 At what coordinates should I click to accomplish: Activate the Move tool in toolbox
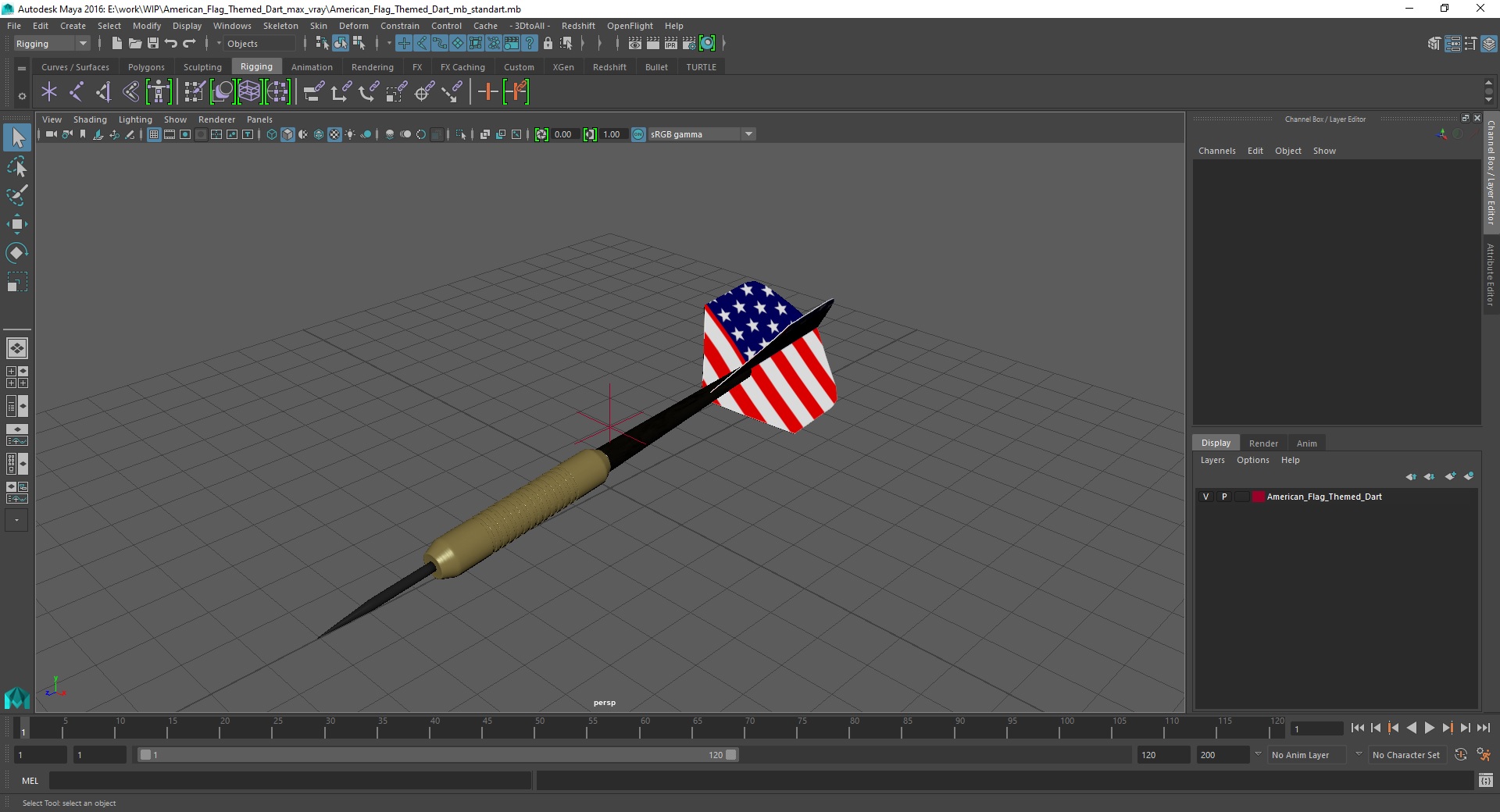click(17, 224)
